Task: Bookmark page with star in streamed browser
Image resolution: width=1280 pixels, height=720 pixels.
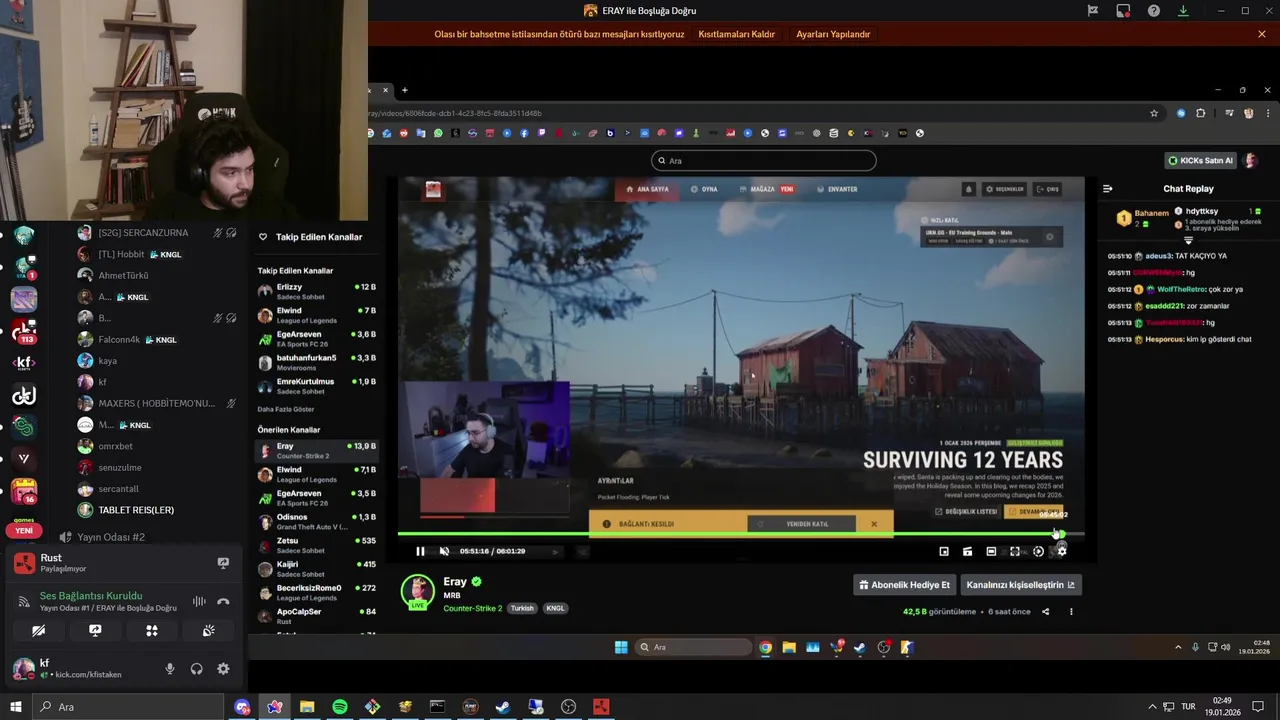Action: (x=1154, y=113)
